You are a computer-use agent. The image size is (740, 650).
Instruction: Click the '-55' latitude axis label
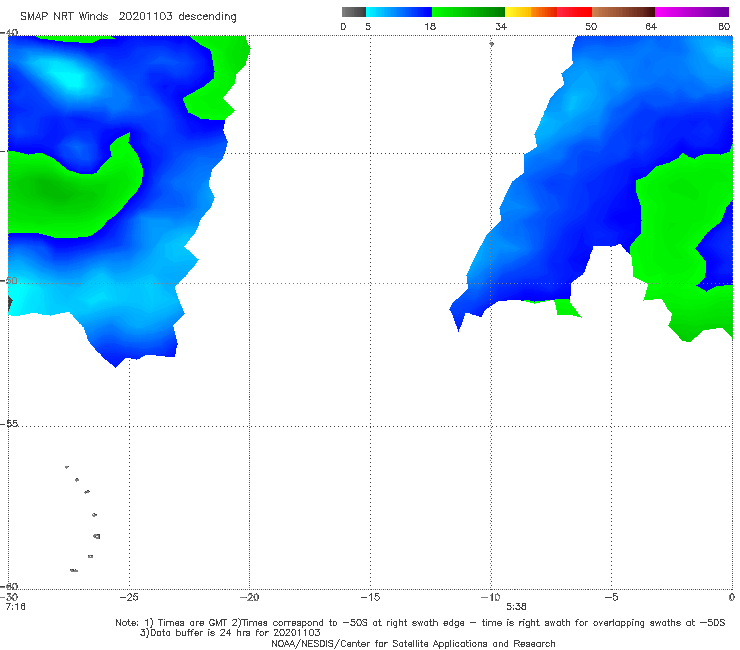(x=9, y=424)
